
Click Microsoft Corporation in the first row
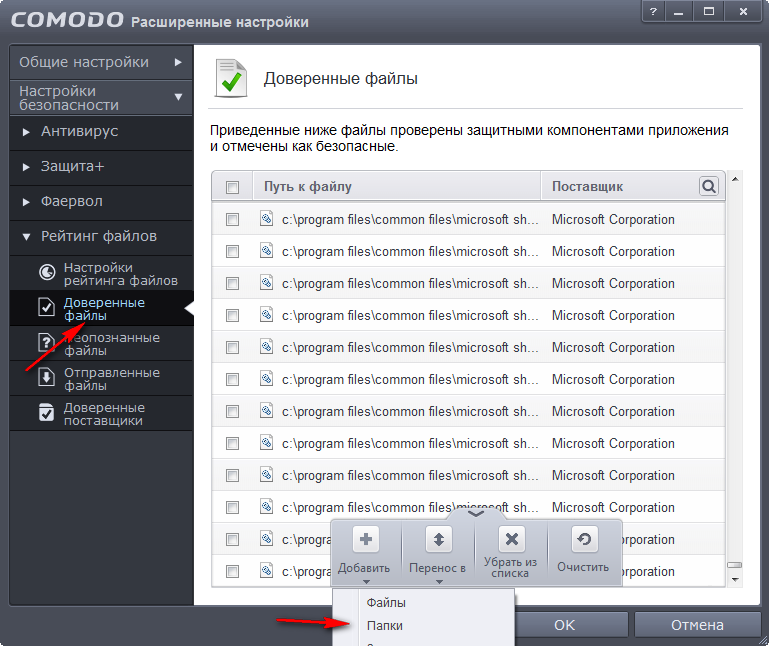(613, 219)
